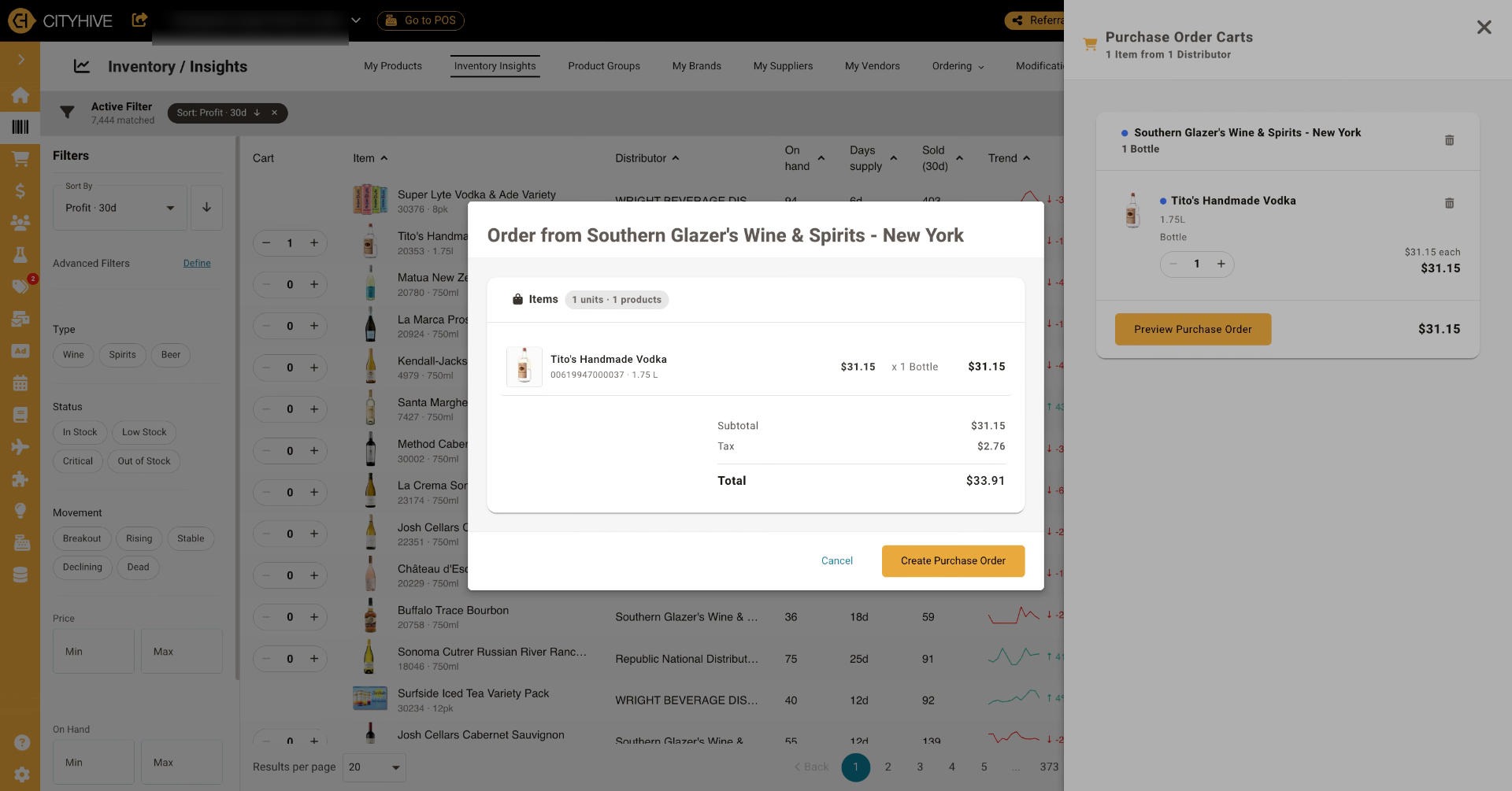Sort by Days supply column
Image resolution: width=1512 pixels, height=791 pixels.
pyautogui.click(x=873, y=158)
